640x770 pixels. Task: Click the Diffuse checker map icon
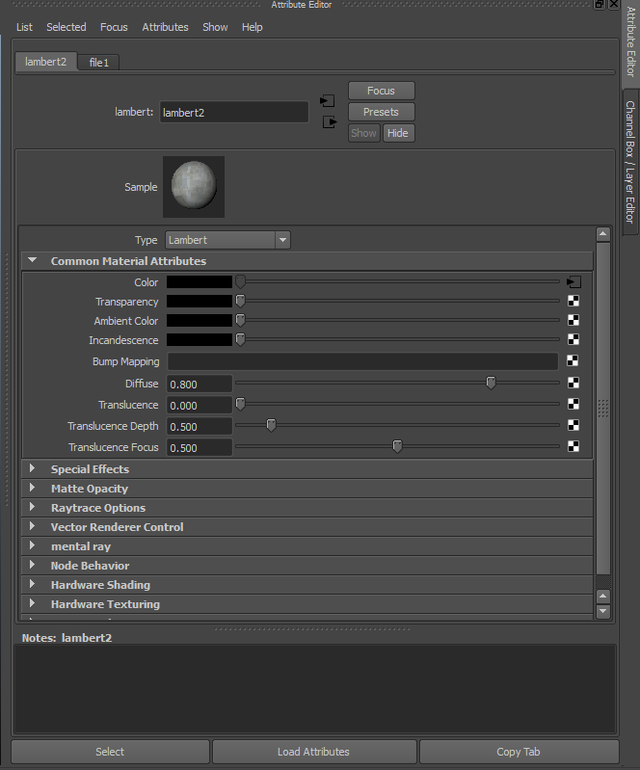tap(573, 383)
